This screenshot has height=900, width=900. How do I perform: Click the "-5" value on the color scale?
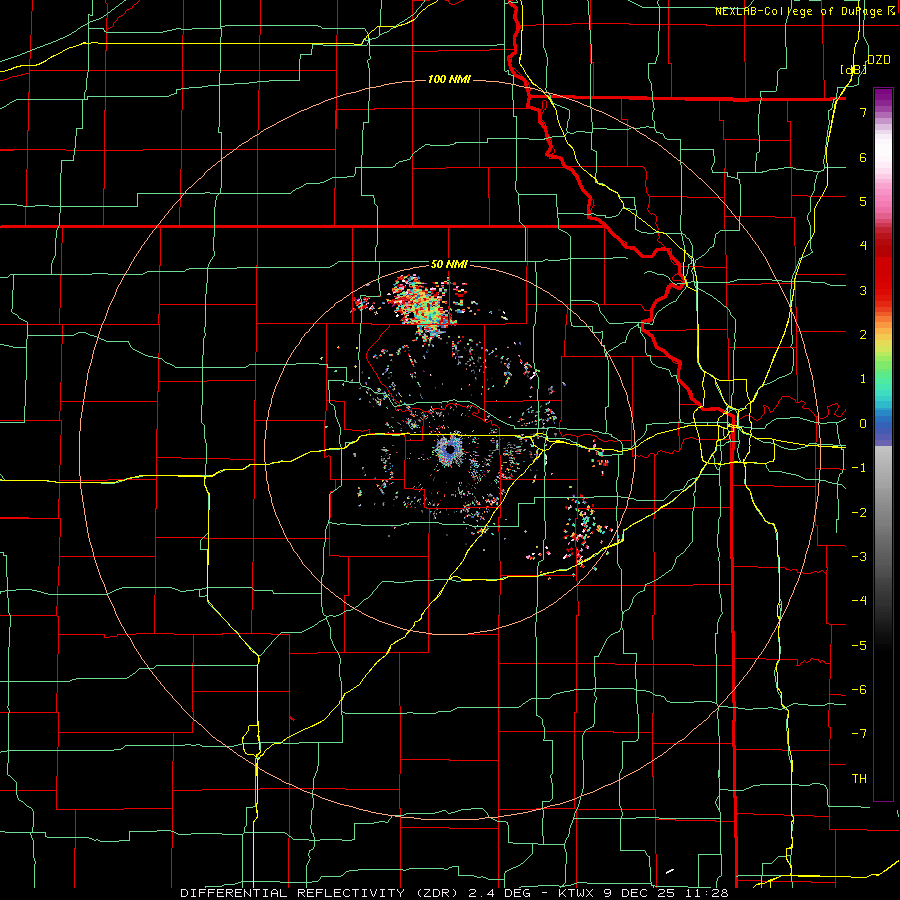click(x=859, y=646)
